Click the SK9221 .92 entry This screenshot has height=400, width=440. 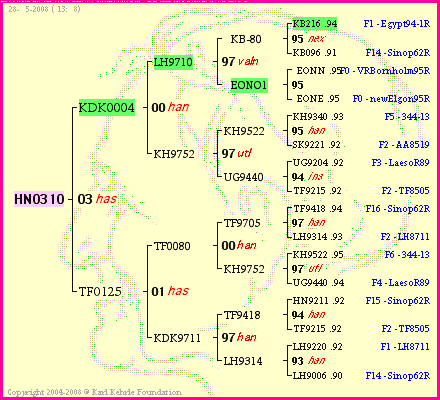316,145
